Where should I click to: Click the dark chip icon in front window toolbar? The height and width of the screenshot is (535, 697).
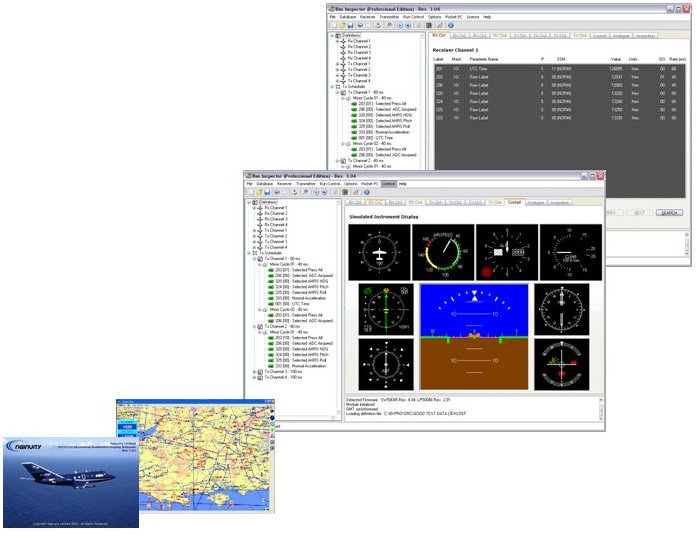345,192
